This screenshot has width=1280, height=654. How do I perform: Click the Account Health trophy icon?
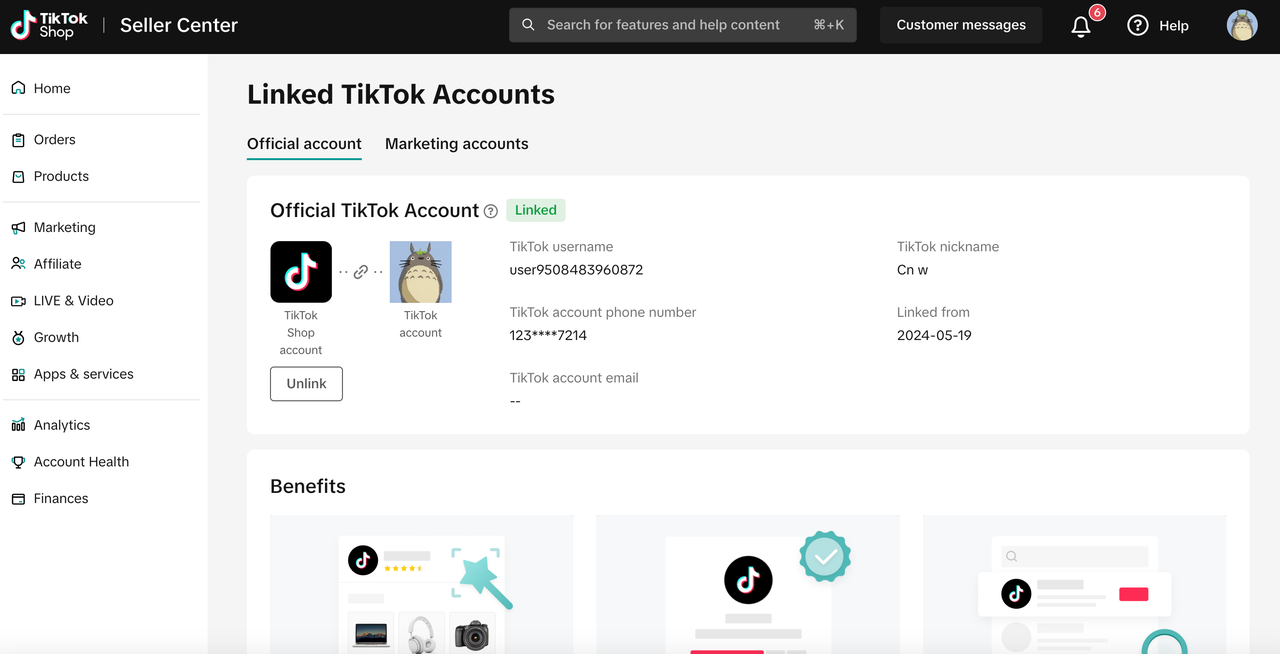coord(18,462)
